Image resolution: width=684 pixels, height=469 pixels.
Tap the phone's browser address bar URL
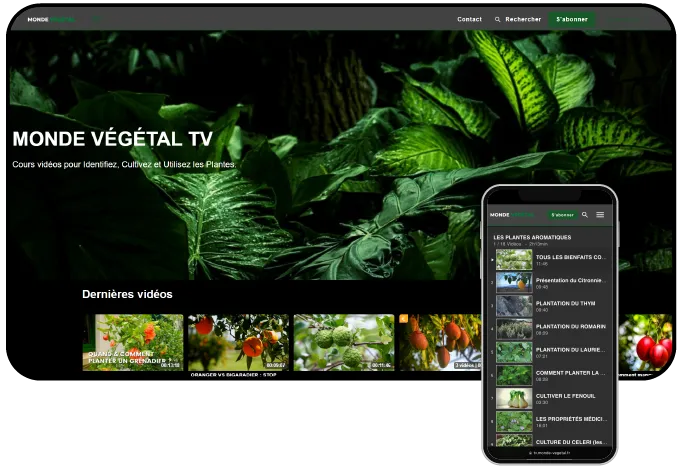pyautogui.click(x=550, y=453)
